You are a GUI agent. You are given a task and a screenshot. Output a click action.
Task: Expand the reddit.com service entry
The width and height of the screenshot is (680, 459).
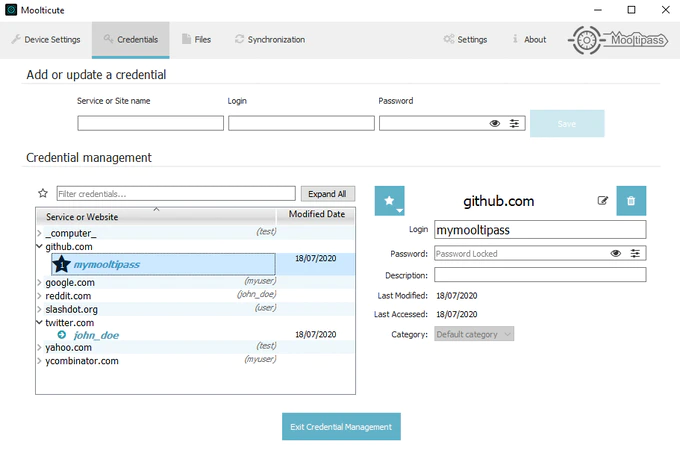40,296
